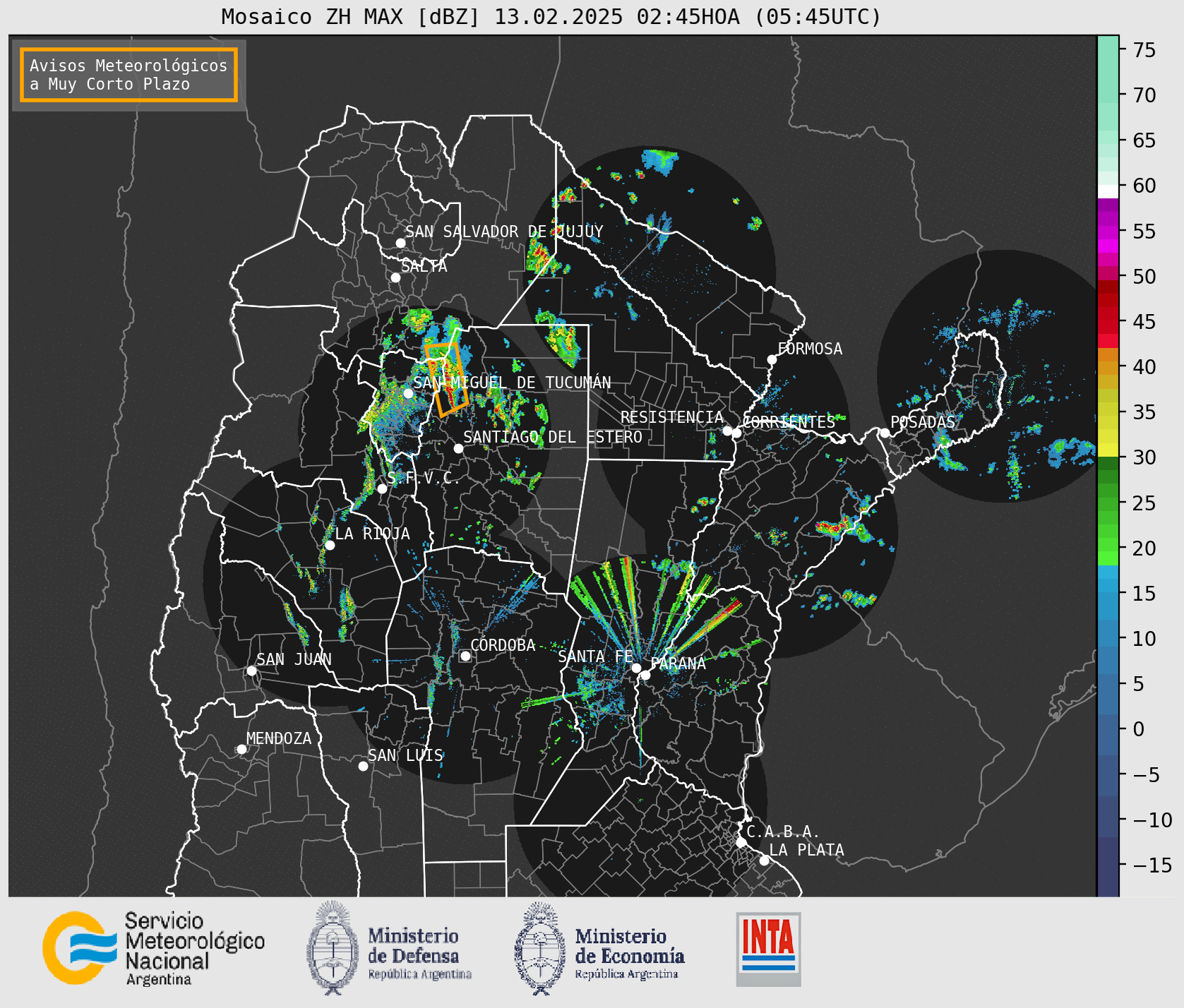Click the Formosa city marker dot
The image size is (1184, 1008).
coord(772,359)
